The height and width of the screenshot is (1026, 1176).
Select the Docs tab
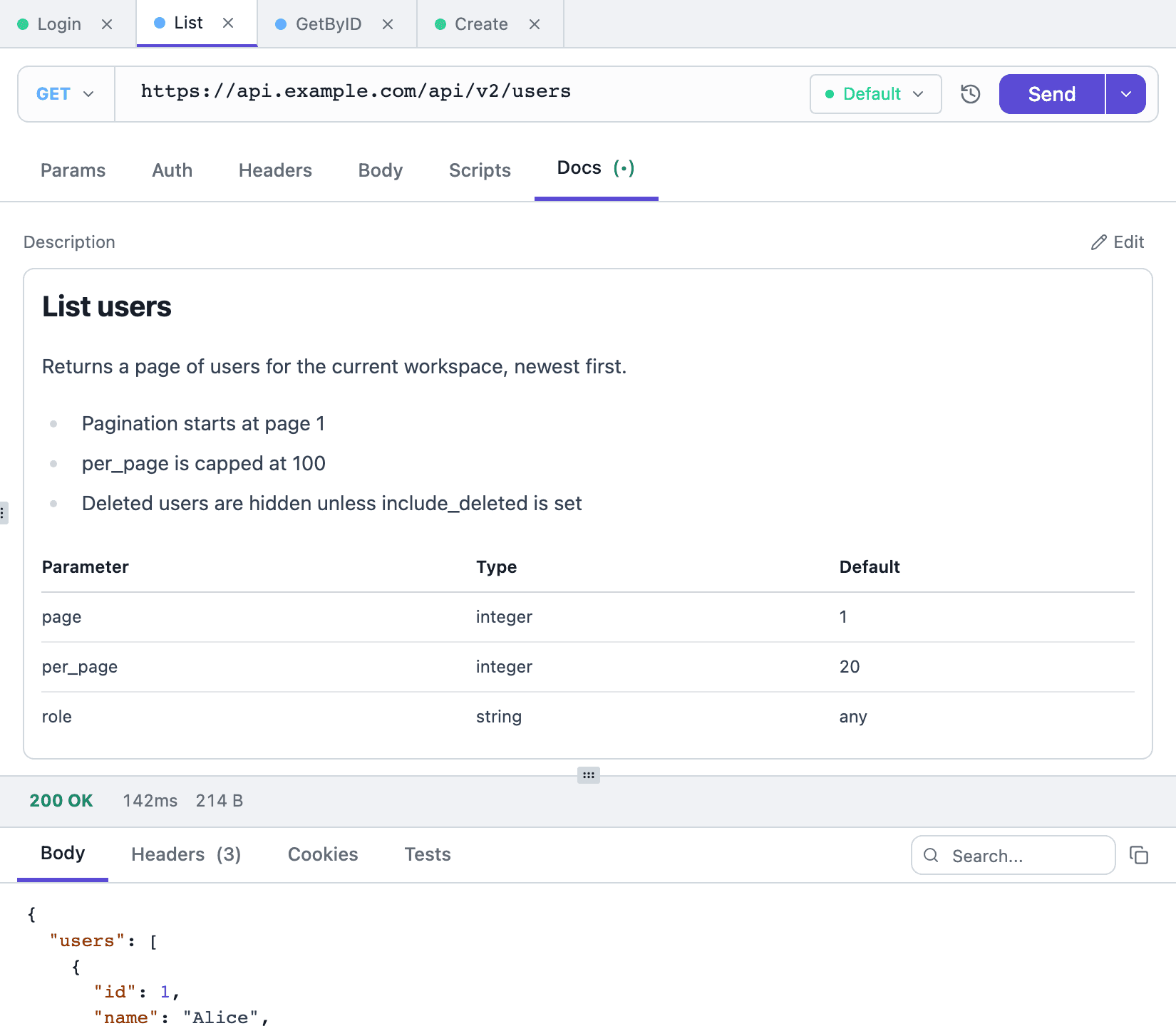pyautogui.click(x=596, y=168)
